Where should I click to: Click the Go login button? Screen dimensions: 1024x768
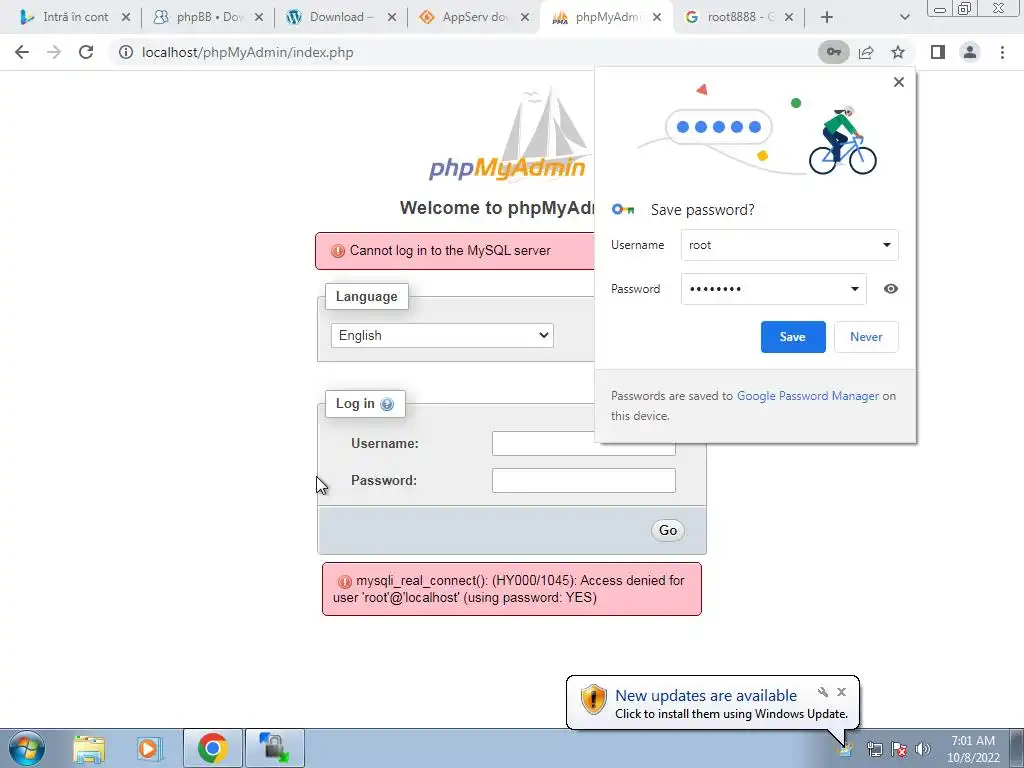click(667, 530)
